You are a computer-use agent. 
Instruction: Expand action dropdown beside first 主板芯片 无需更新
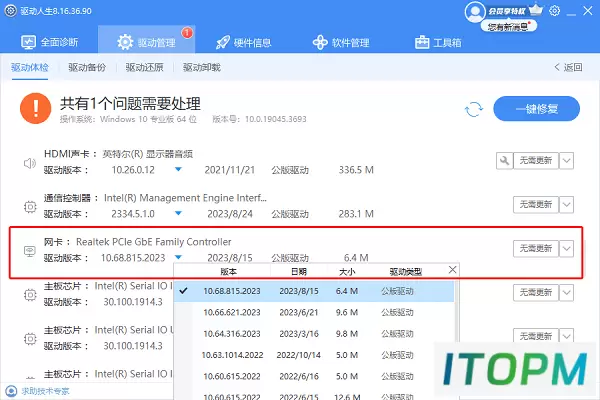pyautogui.click(x=566, y=292)
